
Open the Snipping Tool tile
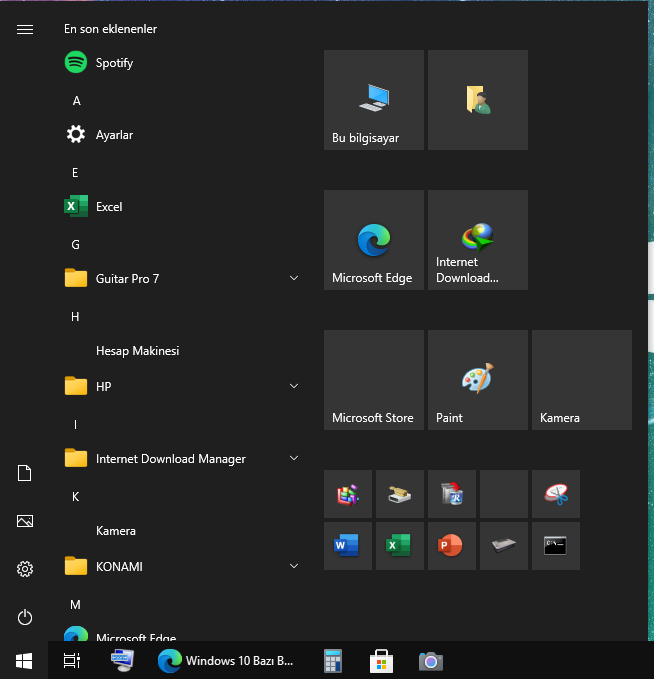click(x=555, y=493)
